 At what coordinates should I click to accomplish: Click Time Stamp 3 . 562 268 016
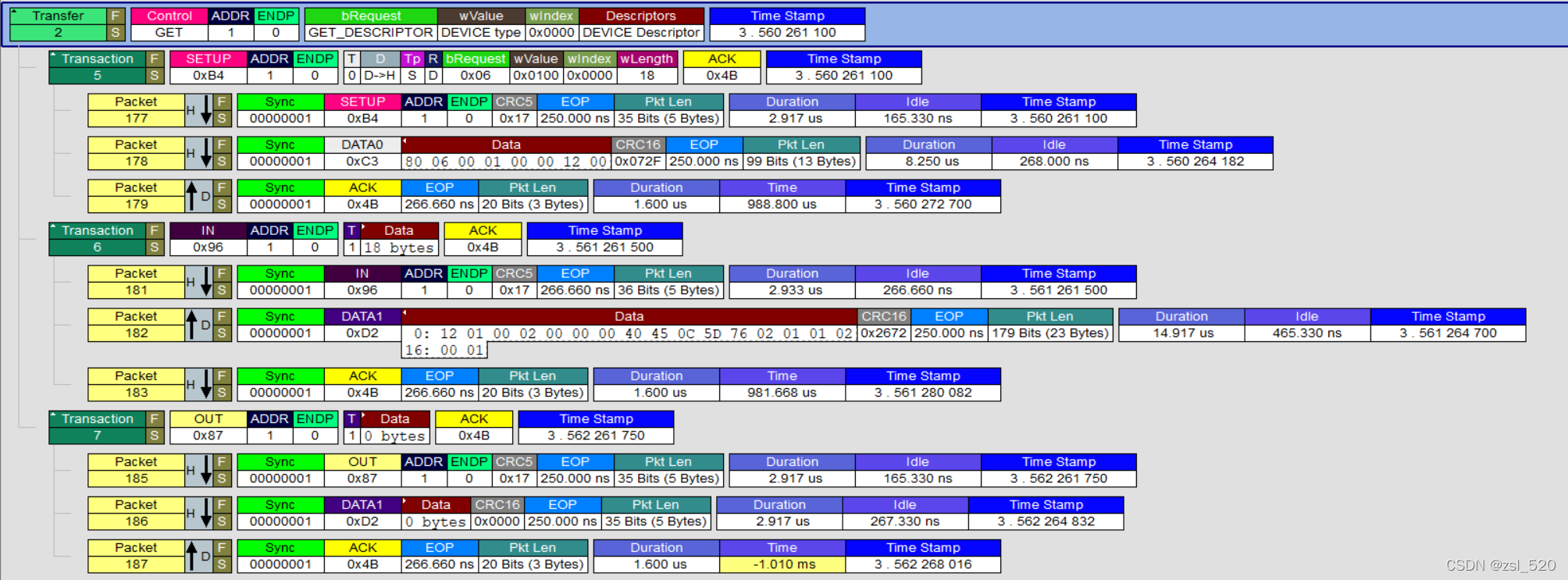click(923, 564)
